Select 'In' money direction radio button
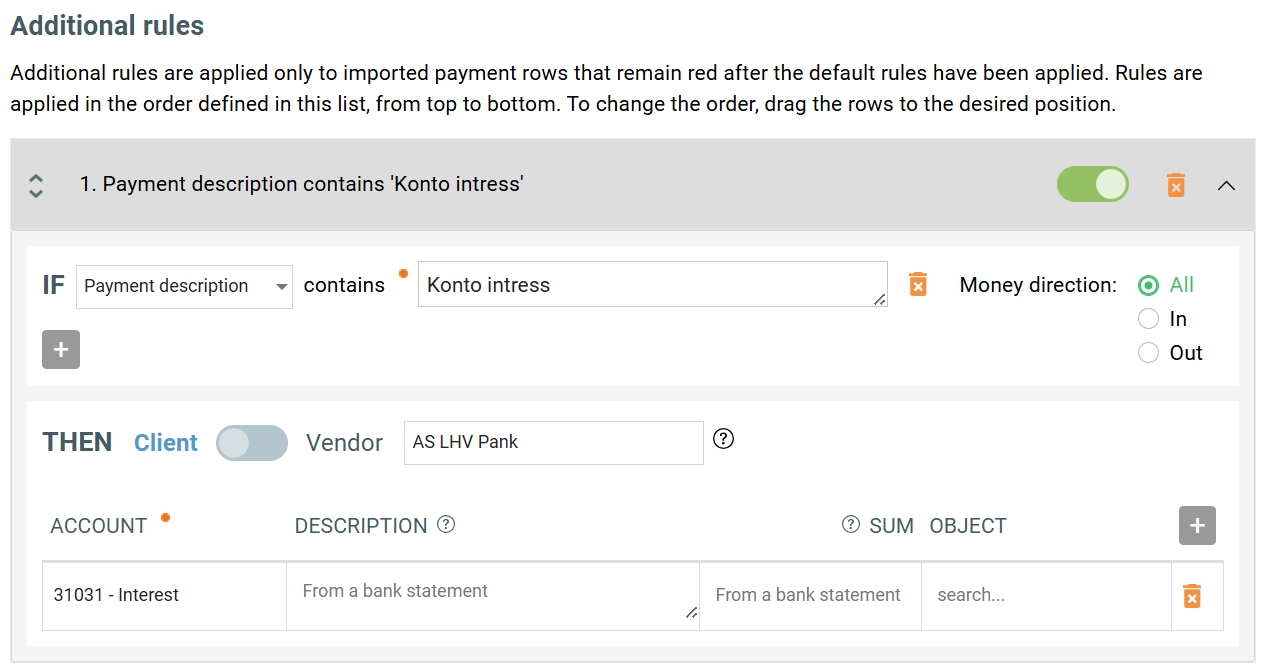The height and width of the screenshot is (672, 1267). [1149, 319]
